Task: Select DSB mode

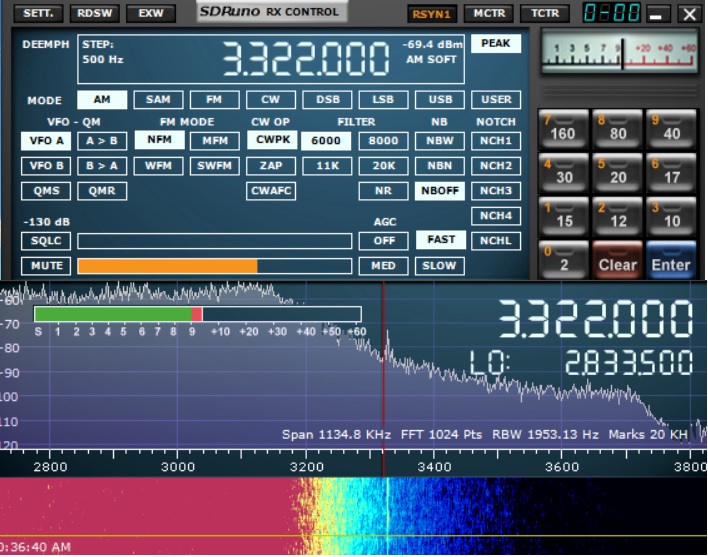Action: pyautogui.click(x=327, y=99)
